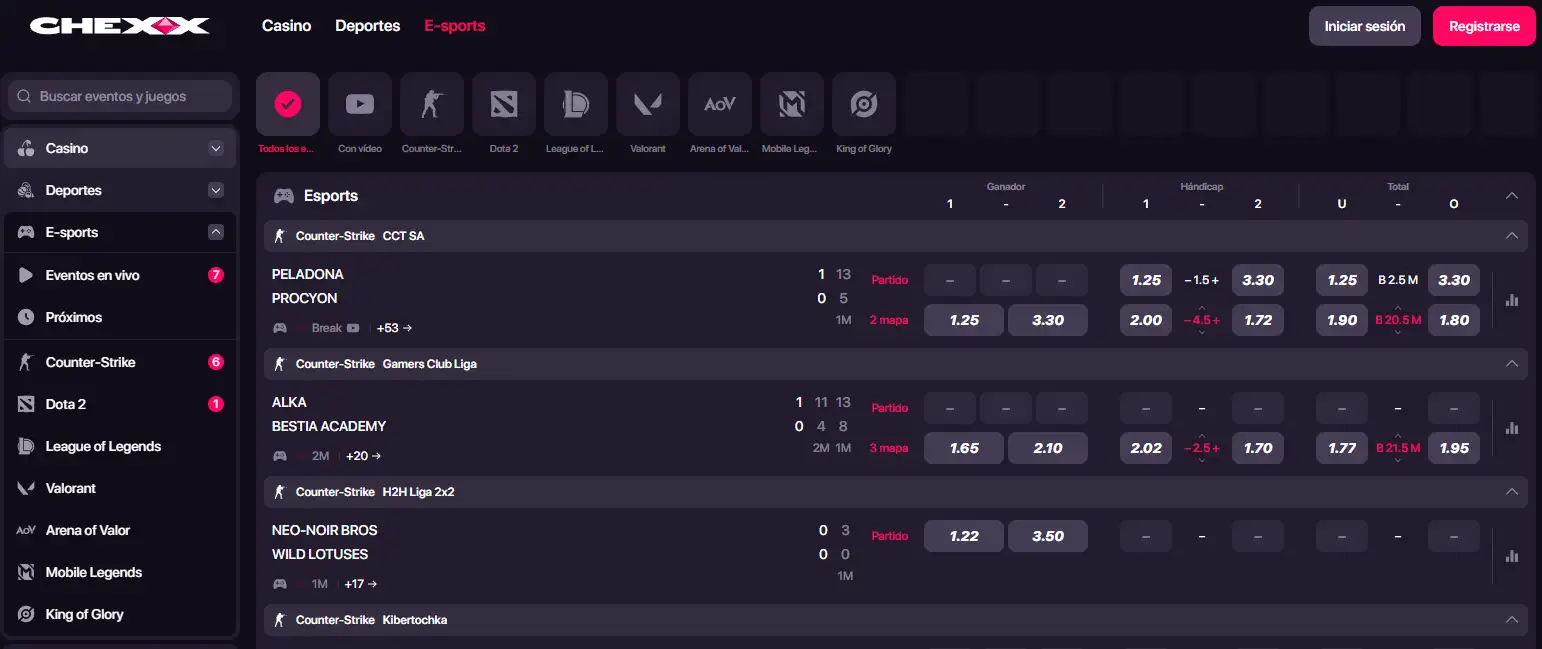This screenshot has height=649, width=1542.
Task: Bet on WILD LOTUSES odds 3.50
Action: [x=1048, y=536]
